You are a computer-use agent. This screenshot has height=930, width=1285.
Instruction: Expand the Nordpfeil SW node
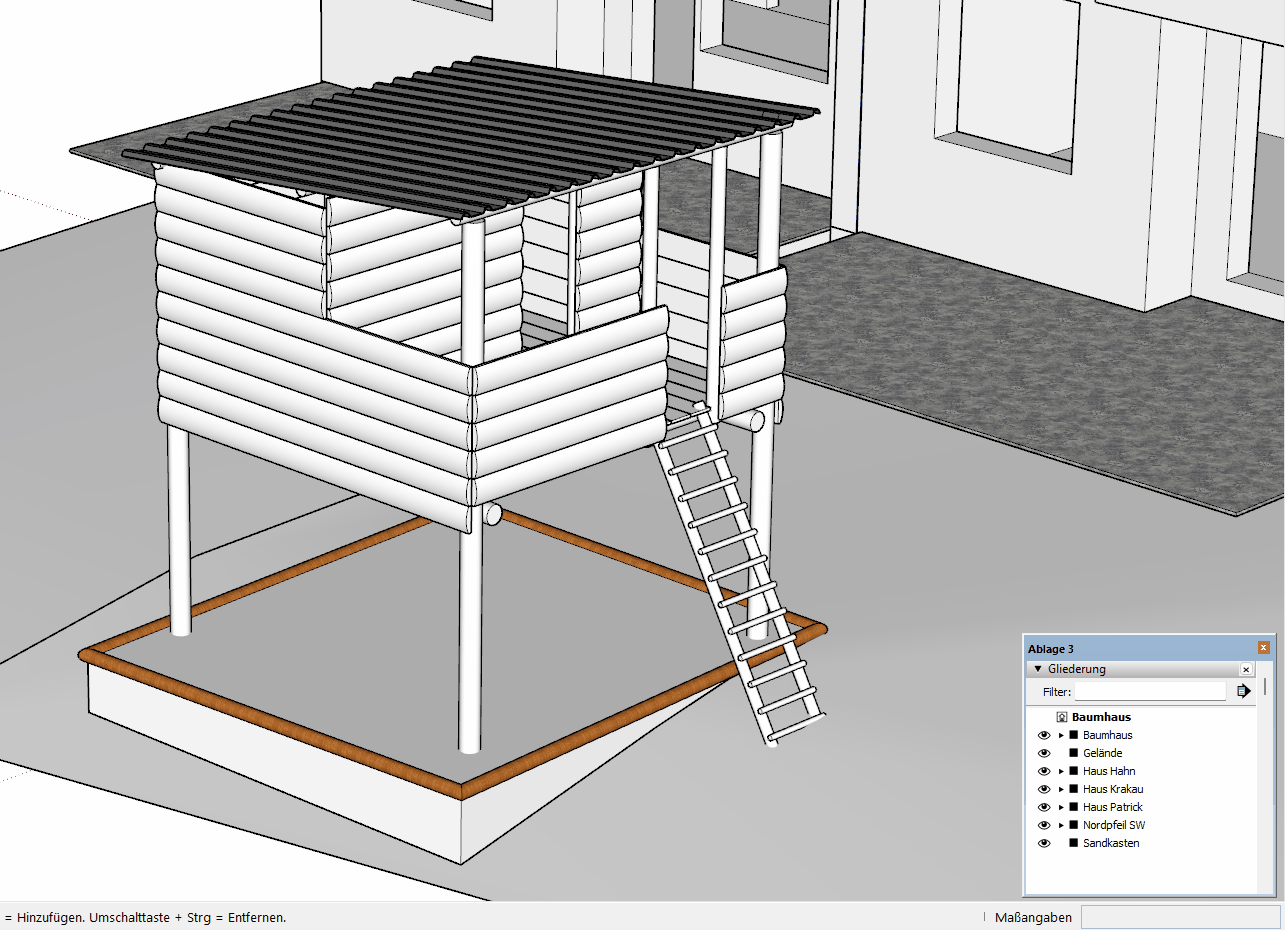click(1061, 825)
